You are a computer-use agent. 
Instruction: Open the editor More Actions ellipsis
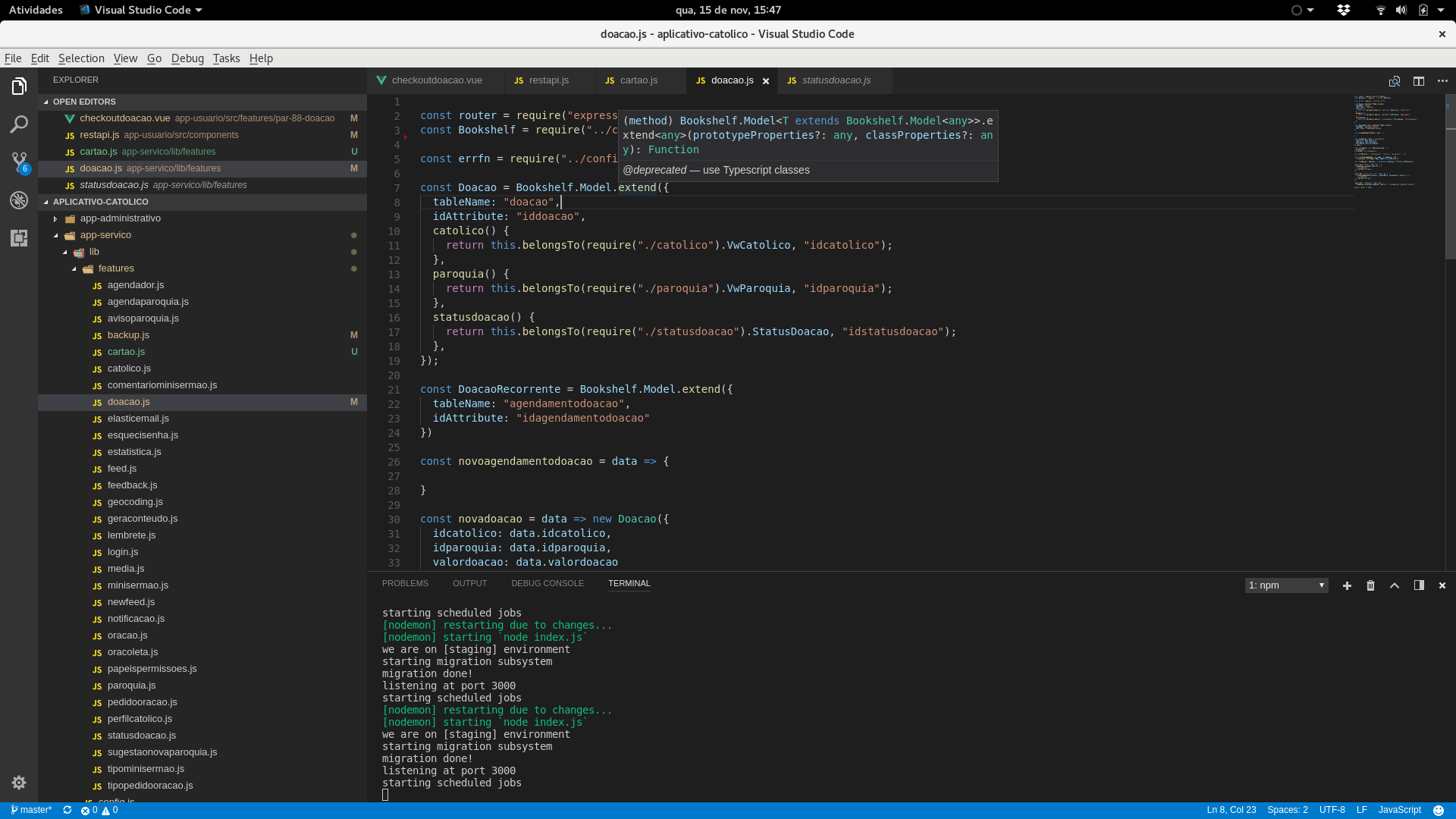click(1442, 81)
